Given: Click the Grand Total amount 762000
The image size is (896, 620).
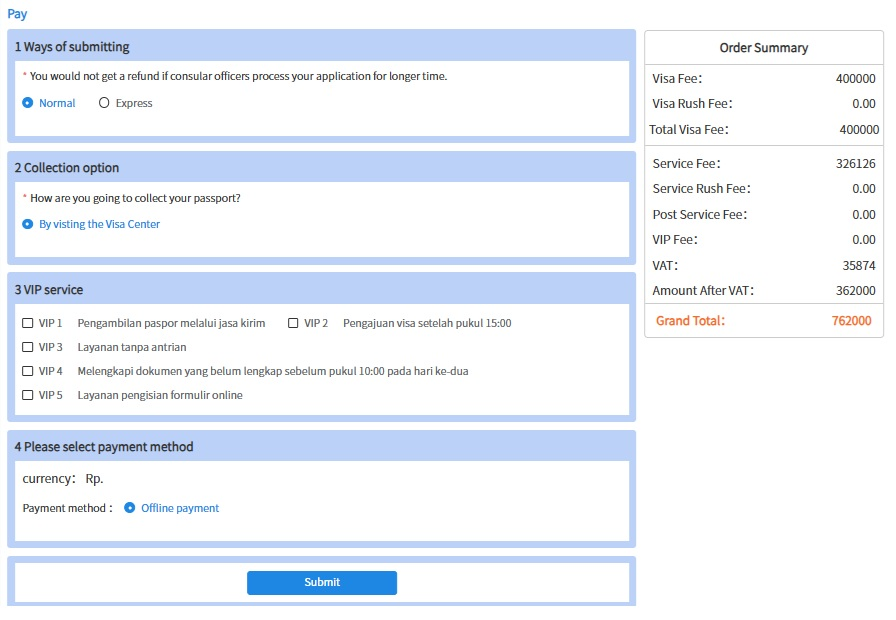Looking at the screenshot, I should click(x=851, y=321).
